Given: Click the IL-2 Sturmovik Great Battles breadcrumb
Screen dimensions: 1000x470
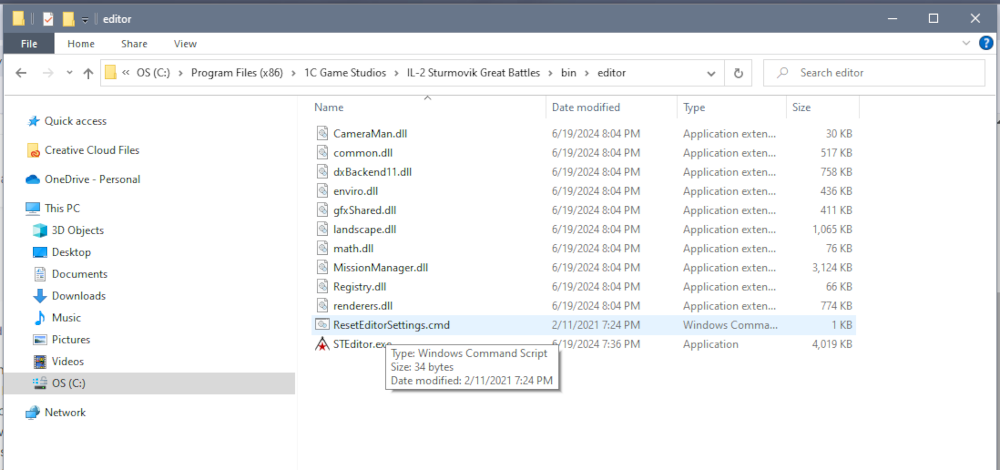Looking at the screenshot, I should coord(475,73).
